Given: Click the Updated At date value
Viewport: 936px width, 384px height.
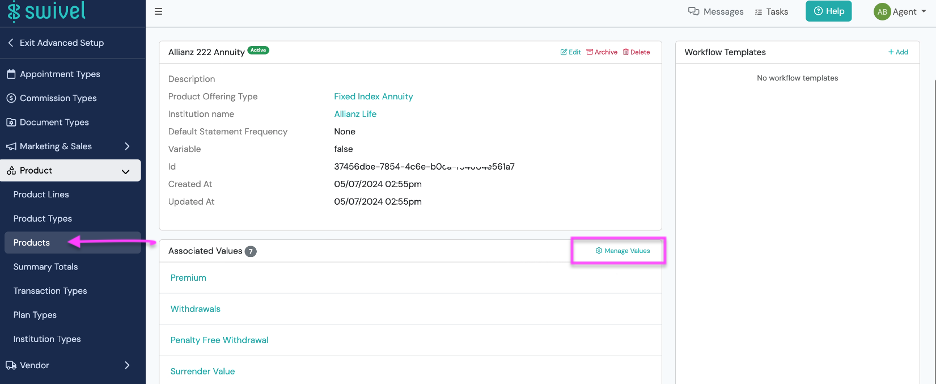Looking at the screenshot, I should pos(378,202).
